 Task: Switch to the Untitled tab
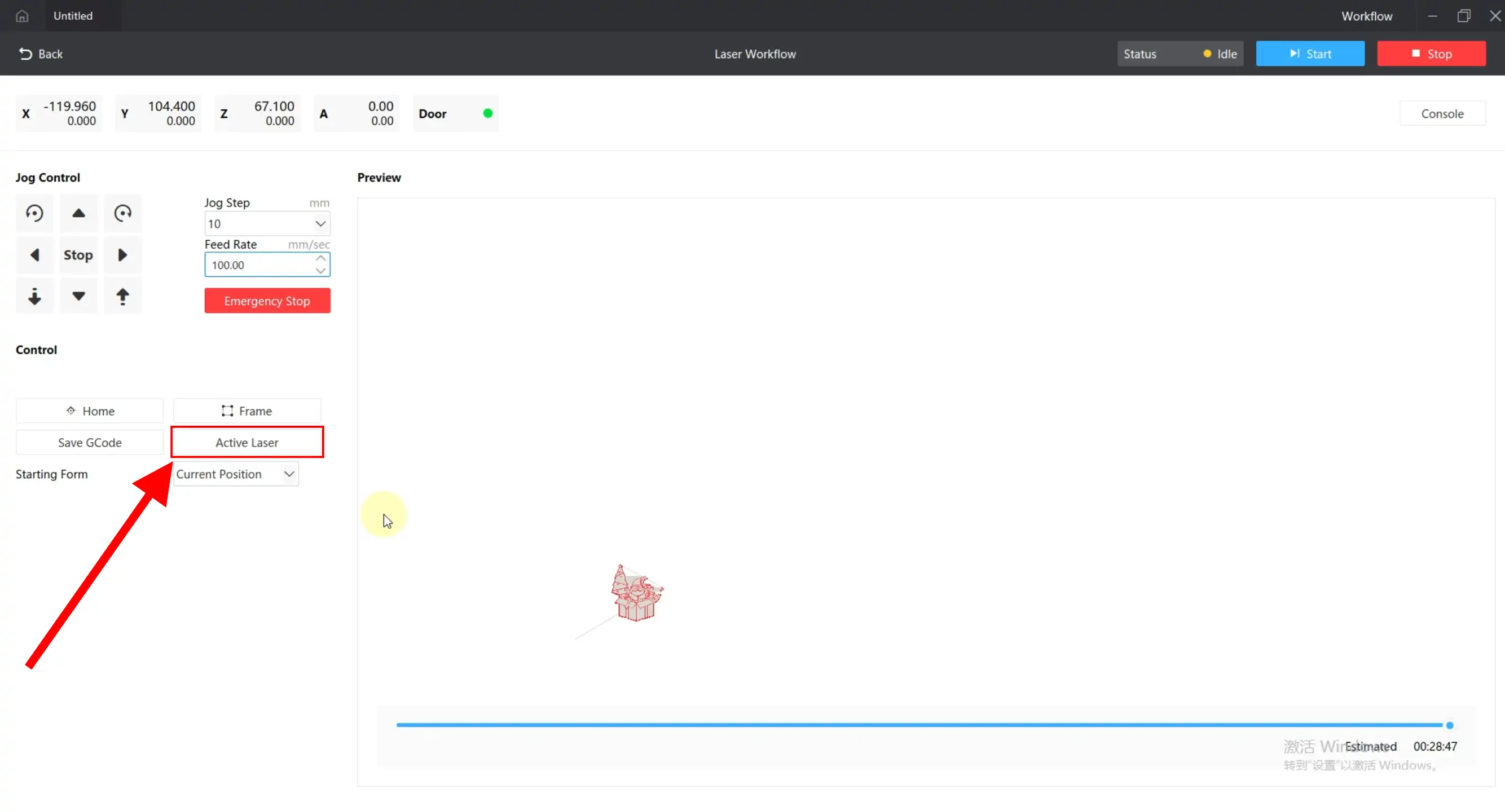coord(73,16)
